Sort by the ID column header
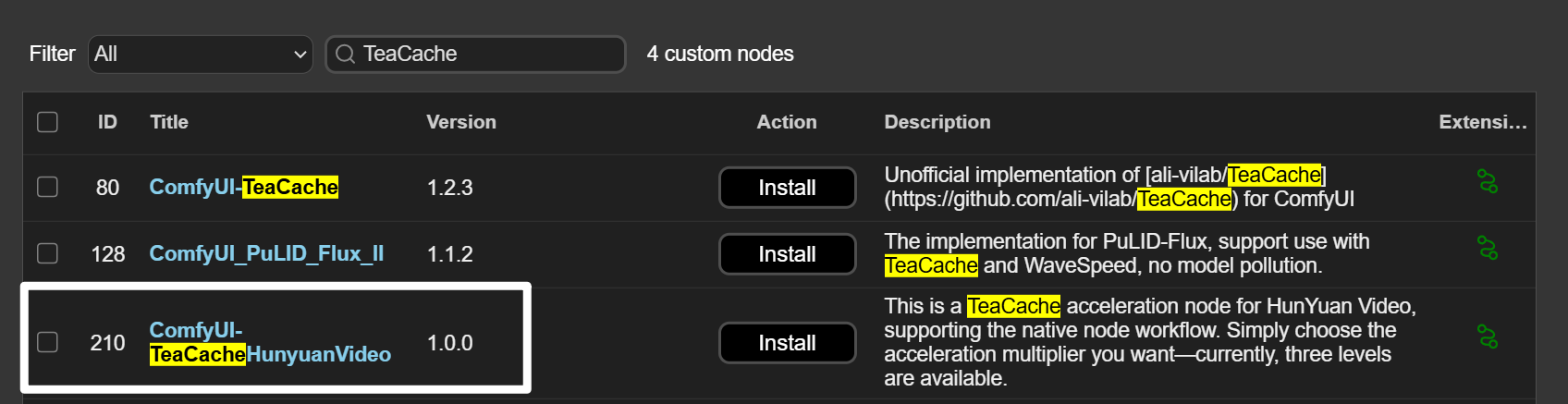 pos(107,122)
